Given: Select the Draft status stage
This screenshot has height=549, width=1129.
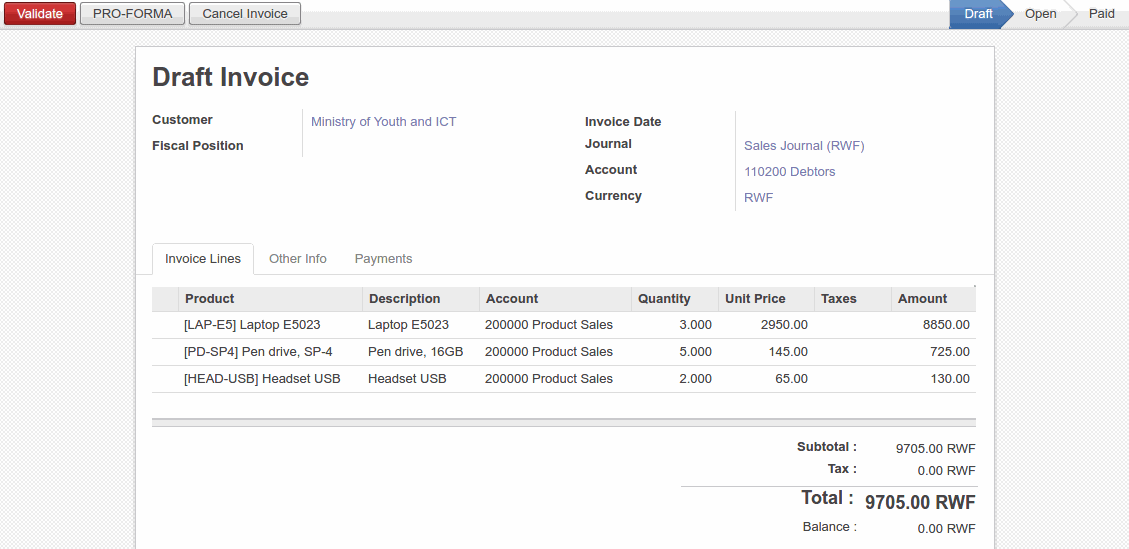Looking at the screenshot, I should 977,14.
